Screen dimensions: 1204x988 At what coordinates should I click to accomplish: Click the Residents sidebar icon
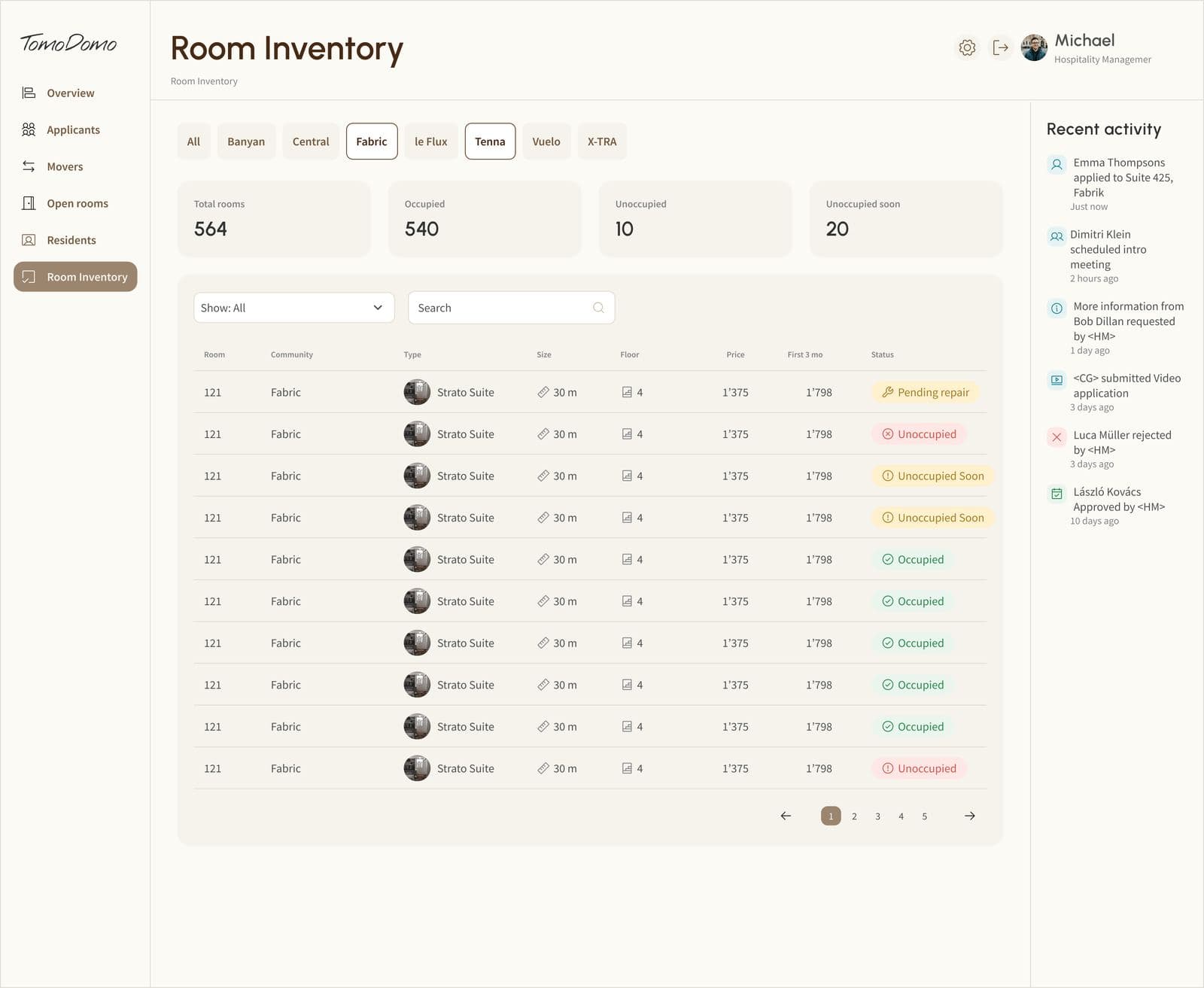point(29,240)
